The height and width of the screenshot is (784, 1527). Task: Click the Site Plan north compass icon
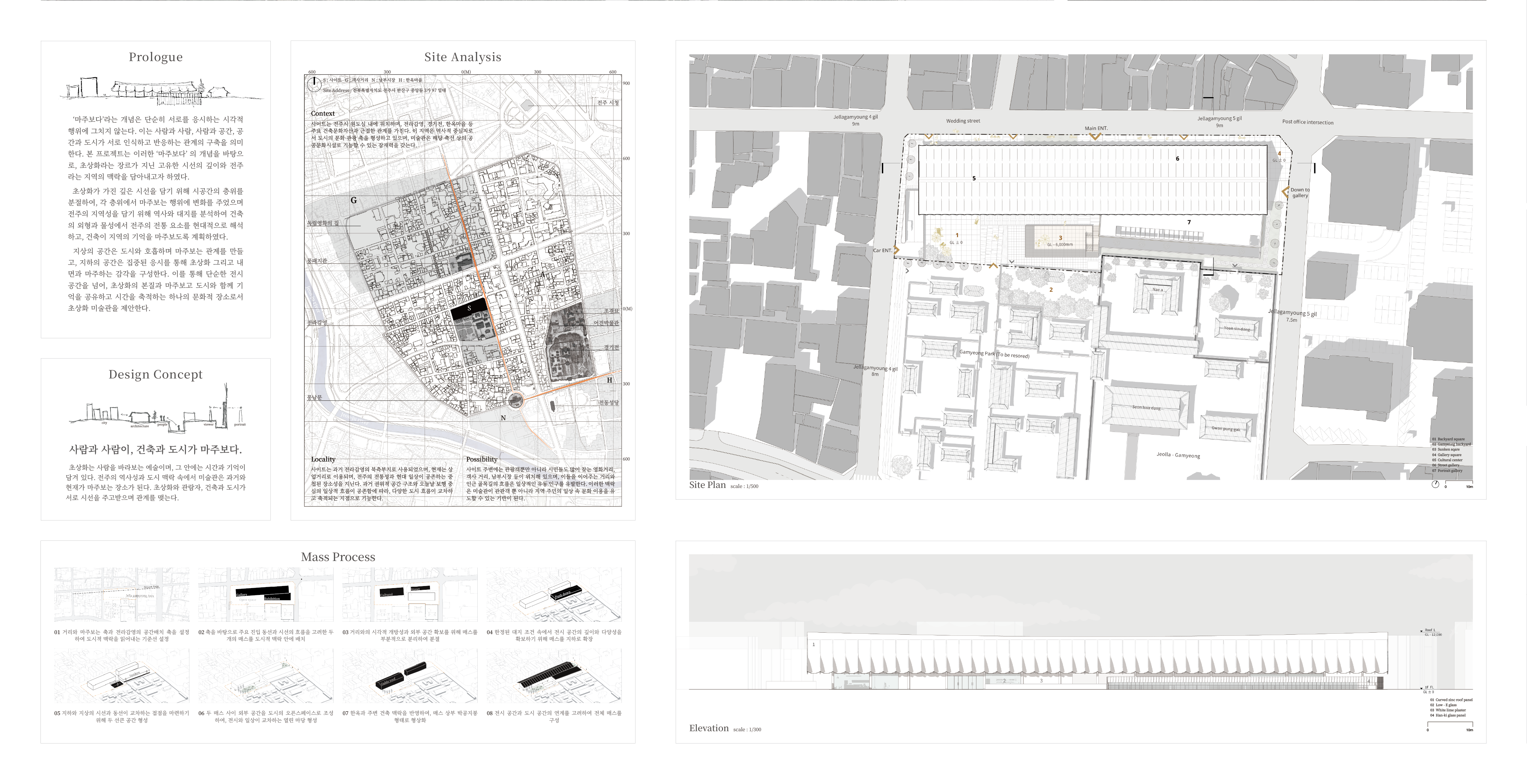point(1435,484)
